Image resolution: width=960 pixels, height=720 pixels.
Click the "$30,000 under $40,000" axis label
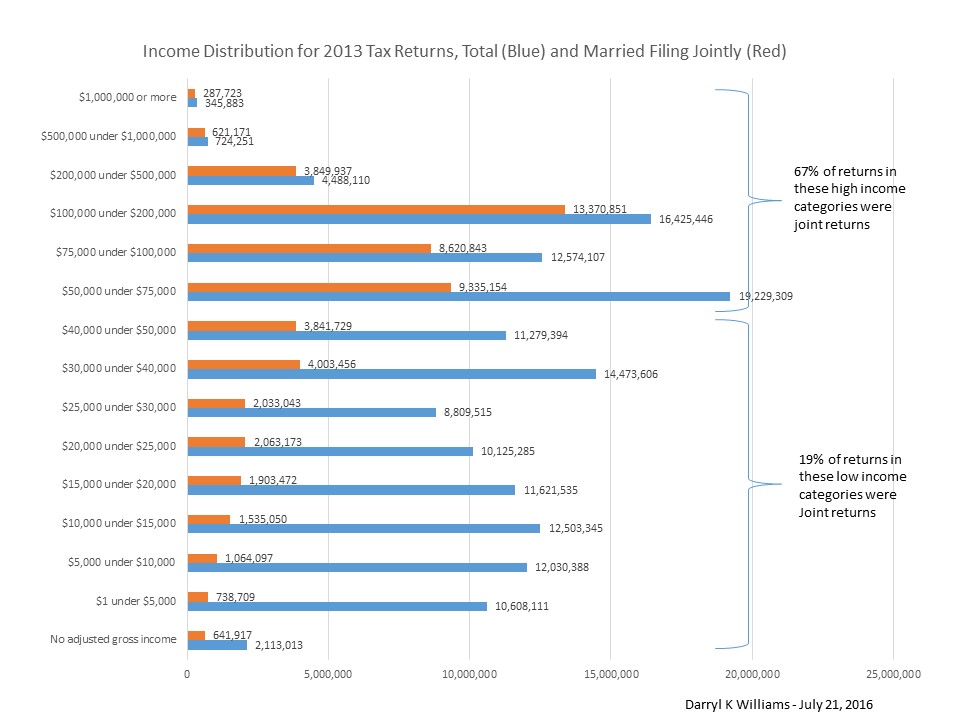[x=119, y=368]
